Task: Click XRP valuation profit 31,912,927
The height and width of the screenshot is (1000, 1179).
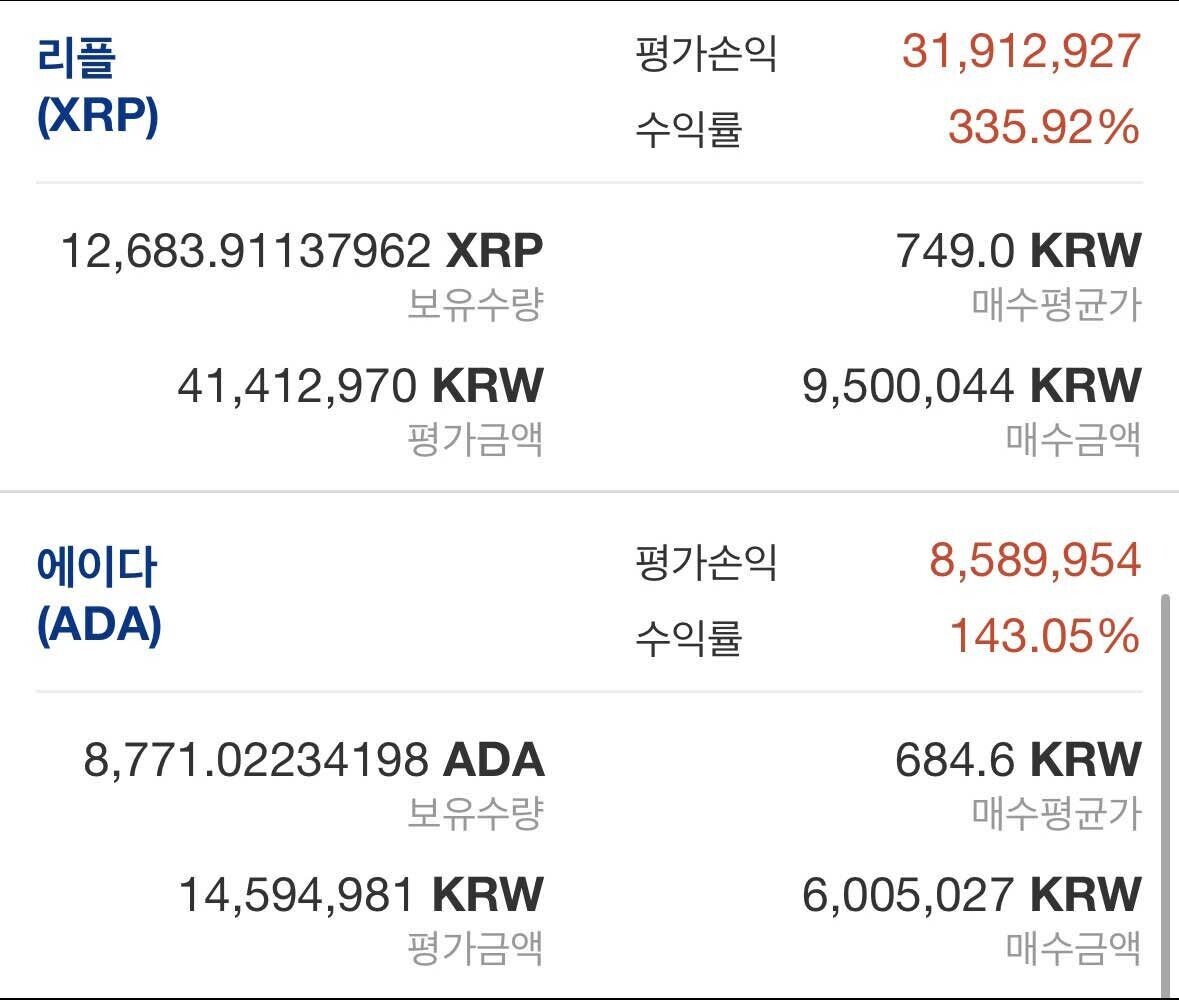Action: 1020,51
